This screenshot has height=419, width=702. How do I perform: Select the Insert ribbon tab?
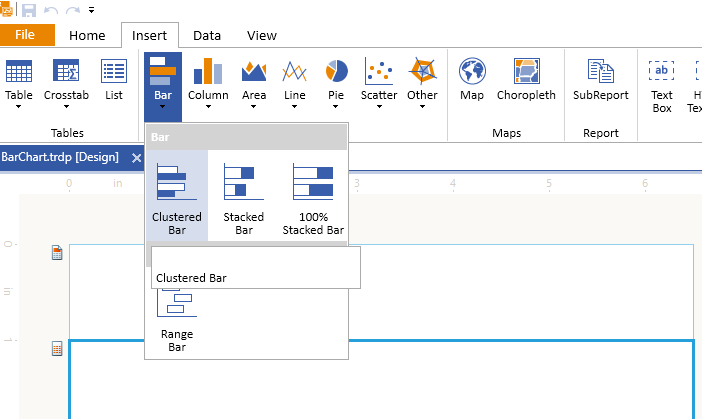[150, 35]
